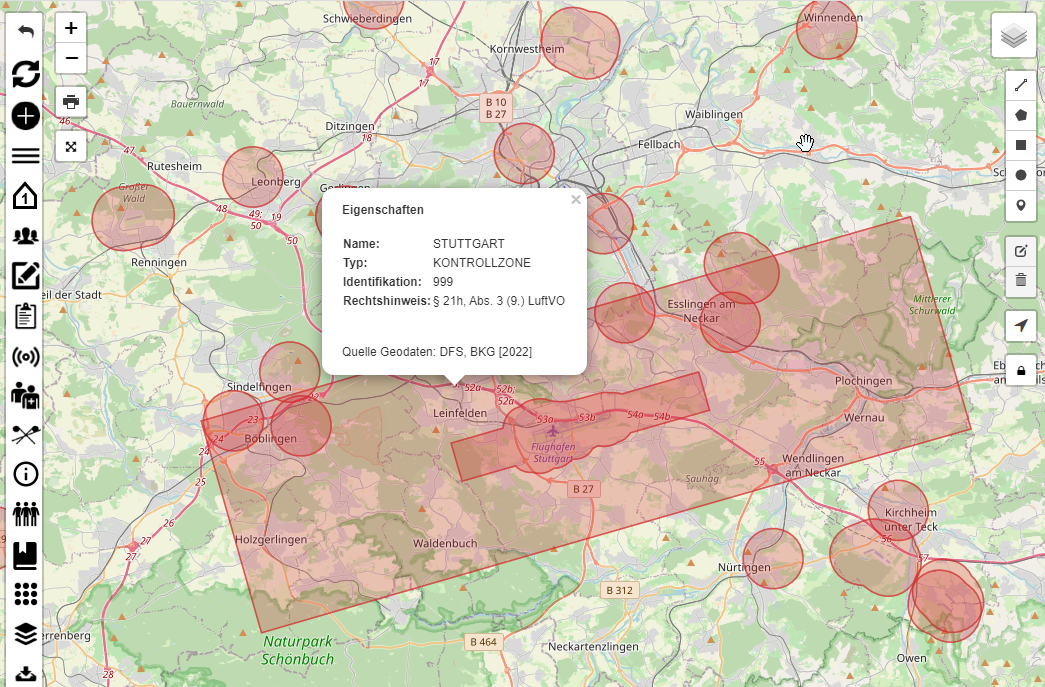Toggle fullscreen map view
The height and width of the screenshot is (687, 1045).
tap(71, 146)
